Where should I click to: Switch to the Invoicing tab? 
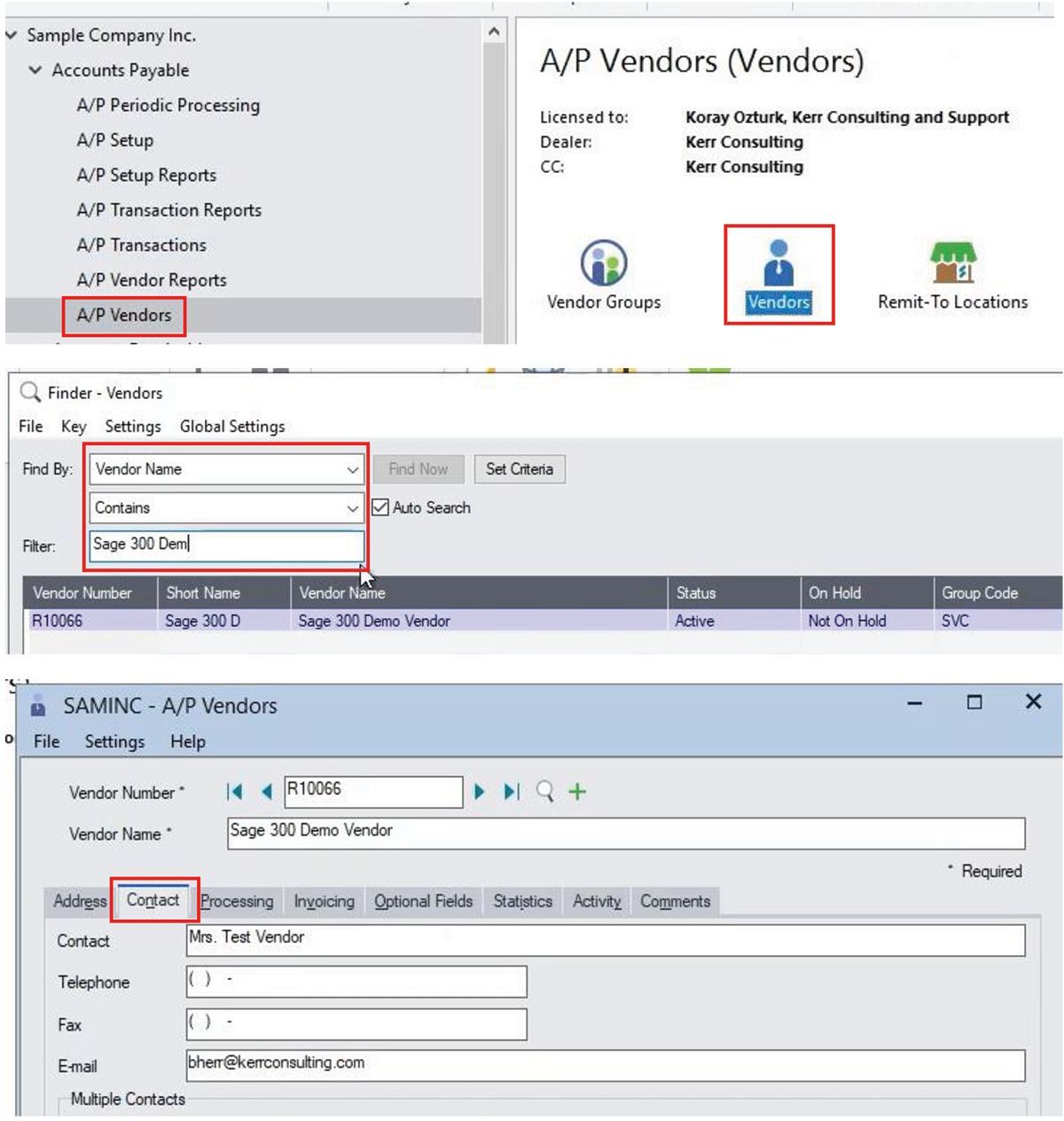[x=324, y=901]
